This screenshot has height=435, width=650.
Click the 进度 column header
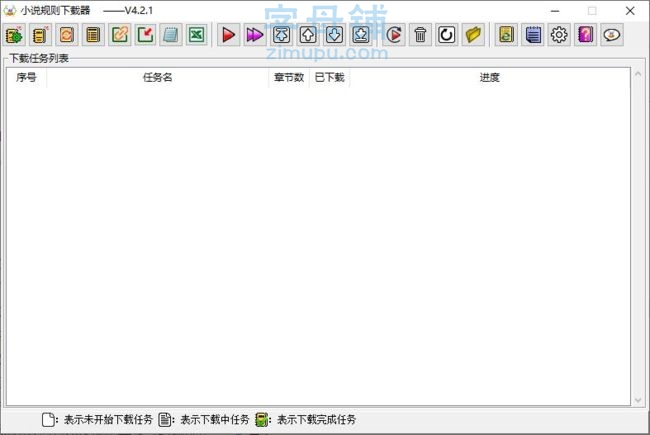pos(490,78)
